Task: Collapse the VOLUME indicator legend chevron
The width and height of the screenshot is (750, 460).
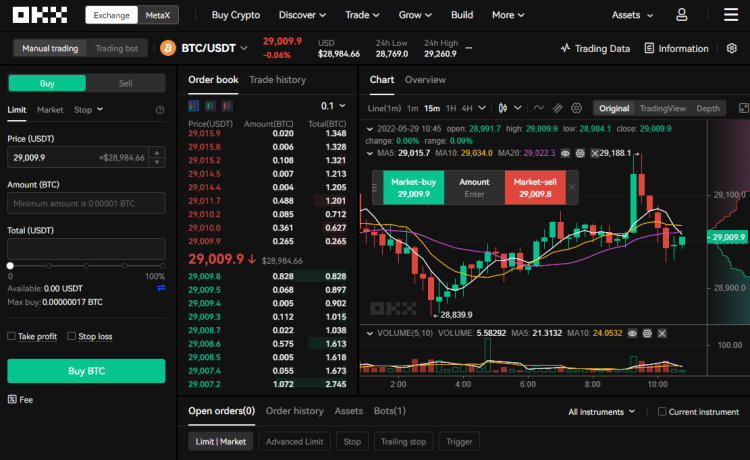Action: 370,333
